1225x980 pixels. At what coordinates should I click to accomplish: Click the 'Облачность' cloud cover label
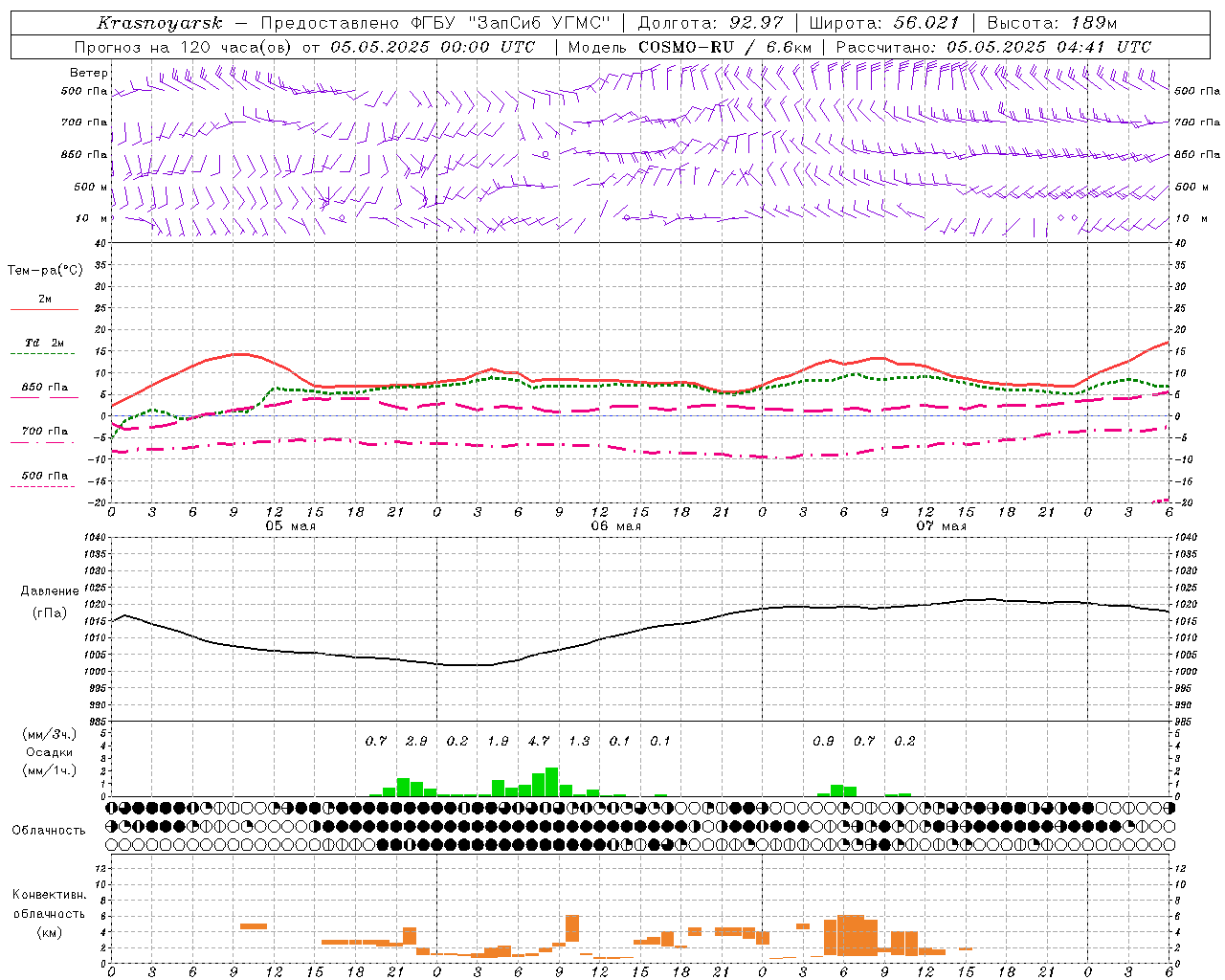click(49, 830)
